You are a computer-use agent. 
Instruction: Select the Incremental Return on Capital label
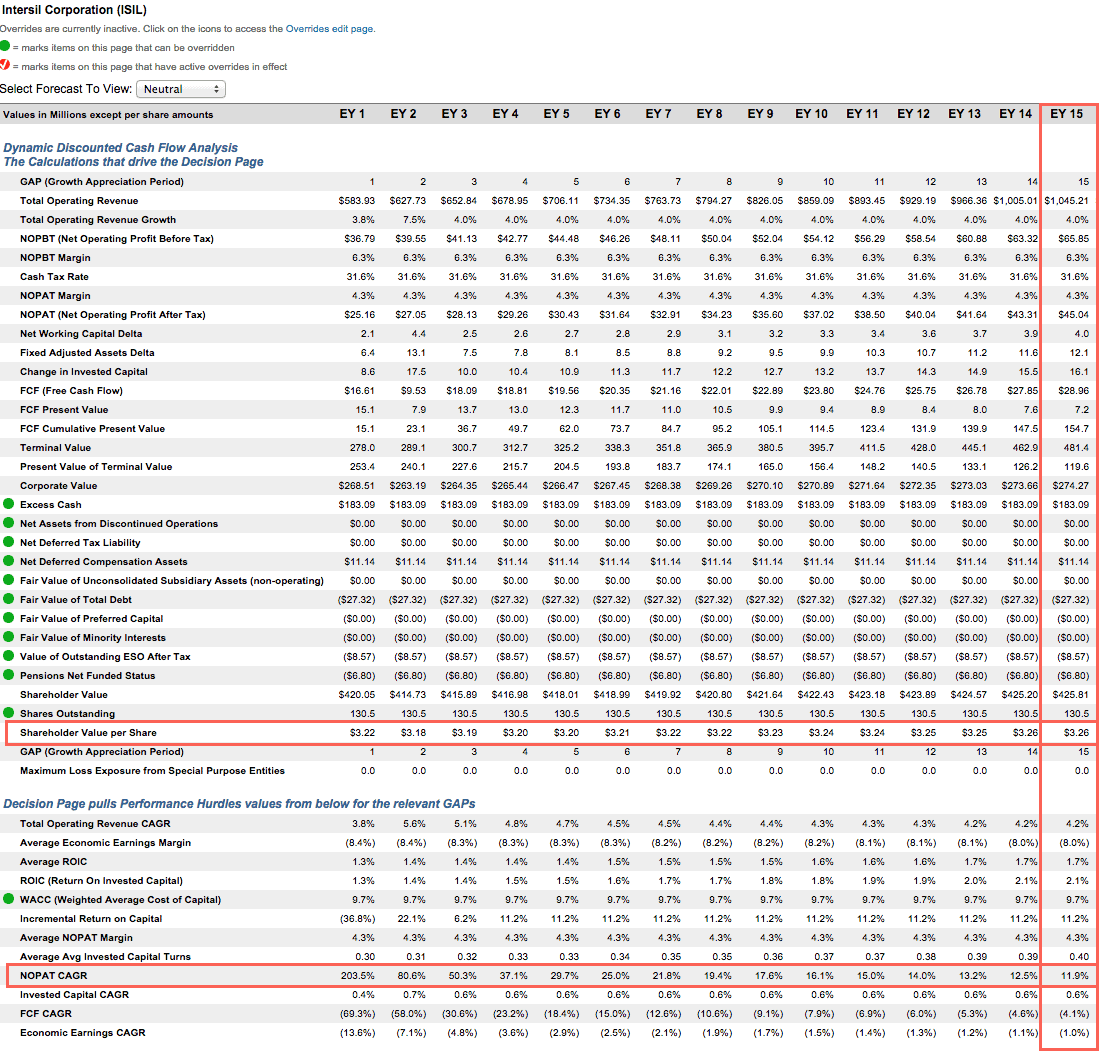tap(91, 919)
